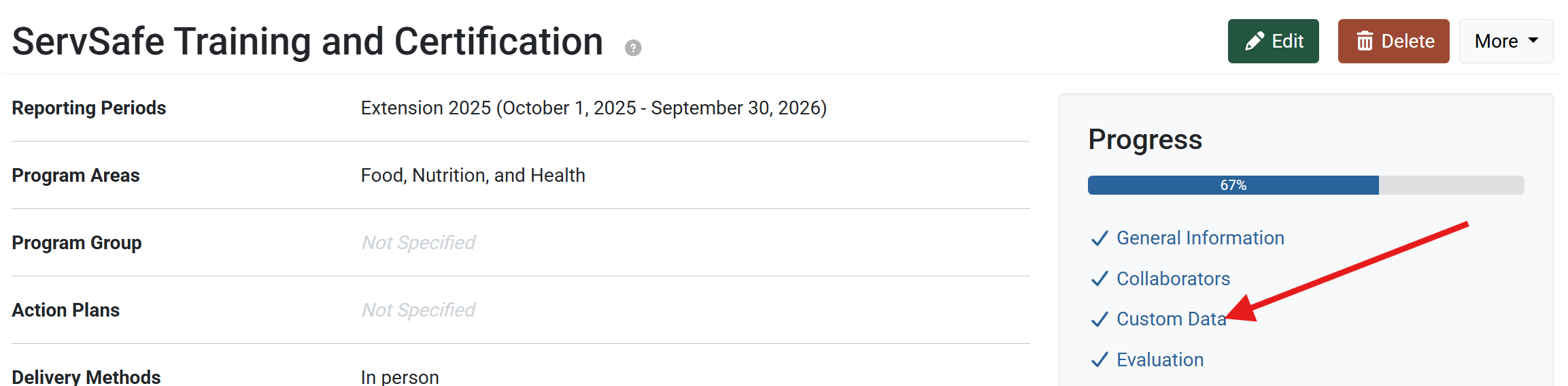Image resolution: width=1568 pixels, height=386 pixels.
Task: Click the help question mark icon beside title
Action: [x=633, y=48]
